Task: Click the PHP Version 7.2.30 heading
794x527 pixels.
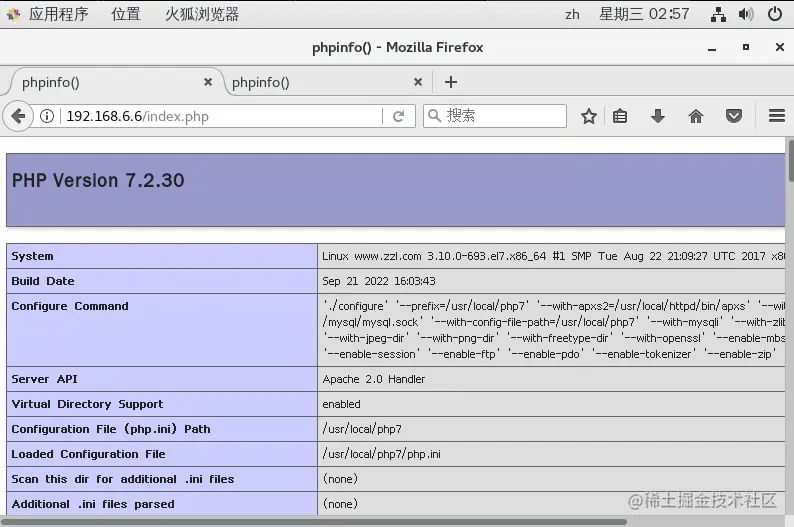Action: [x=98, y=181]
